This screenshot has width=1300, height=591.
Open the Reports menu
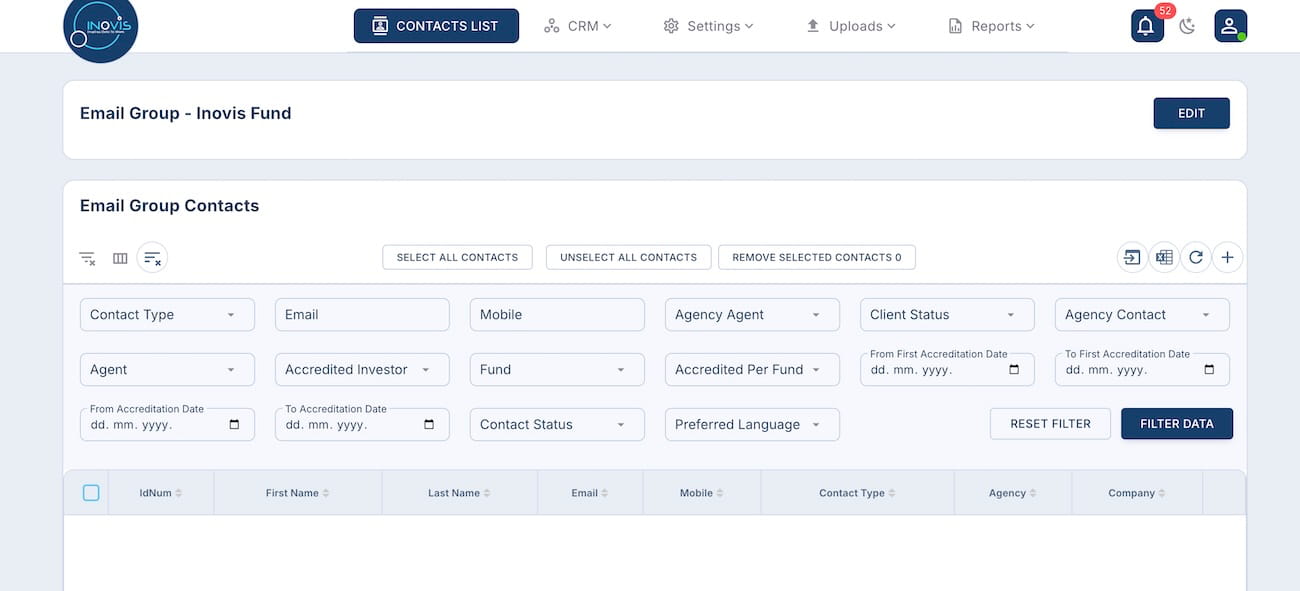click(x=991, y=26)
